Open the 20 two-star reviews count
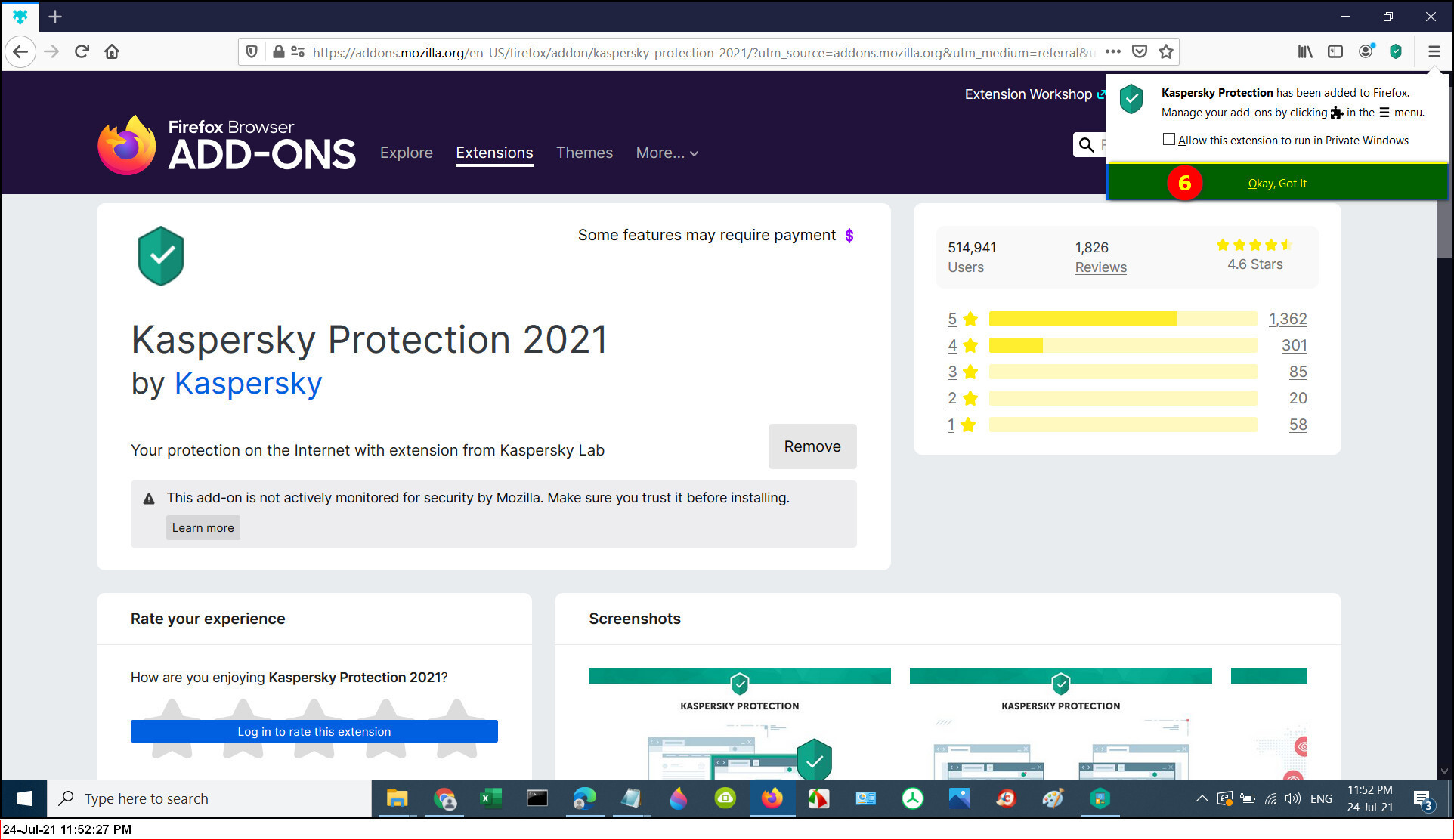 pyautogui.click(x=1298, y=398)
